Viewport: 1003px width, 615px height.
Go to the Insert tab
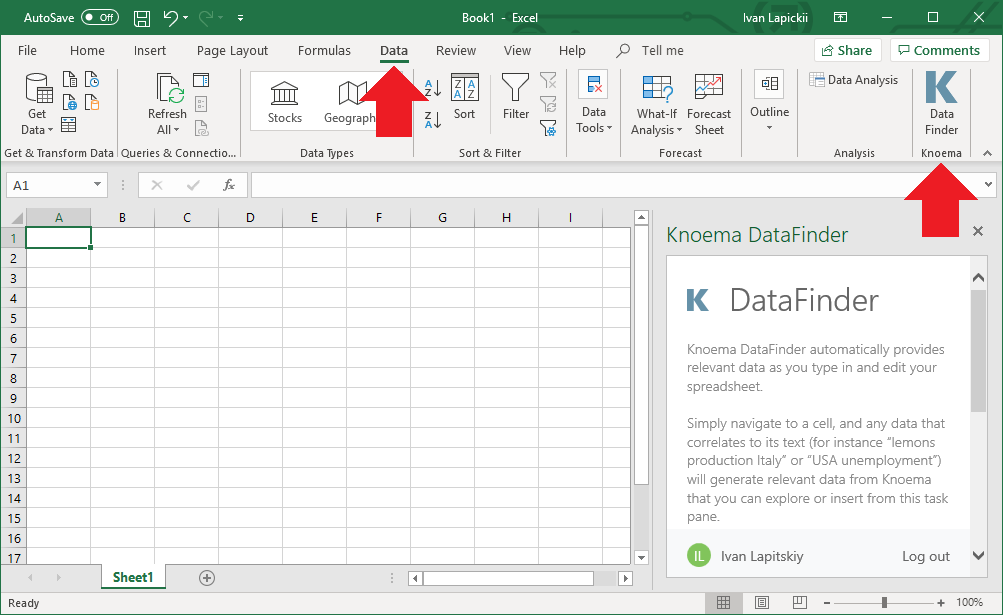150,51
